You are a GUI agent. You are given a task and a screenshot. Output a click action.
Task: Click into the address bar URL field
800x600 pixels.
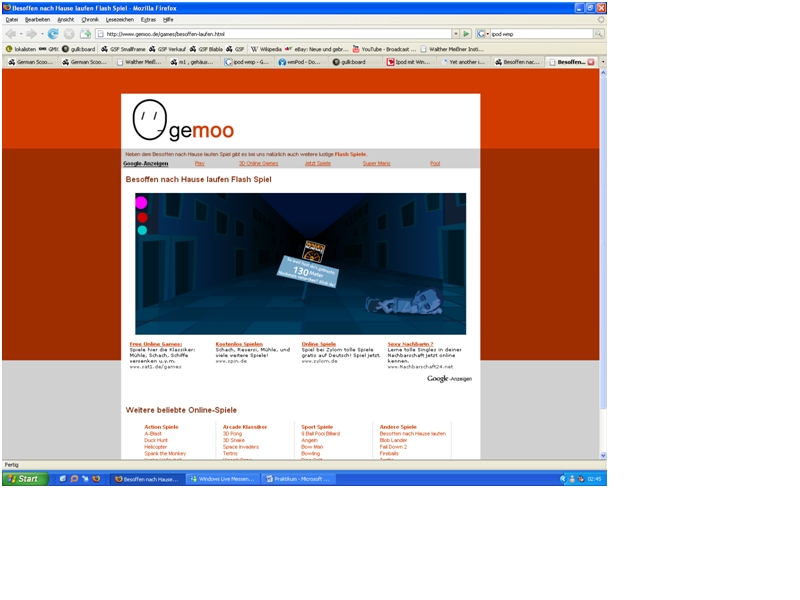274,34
